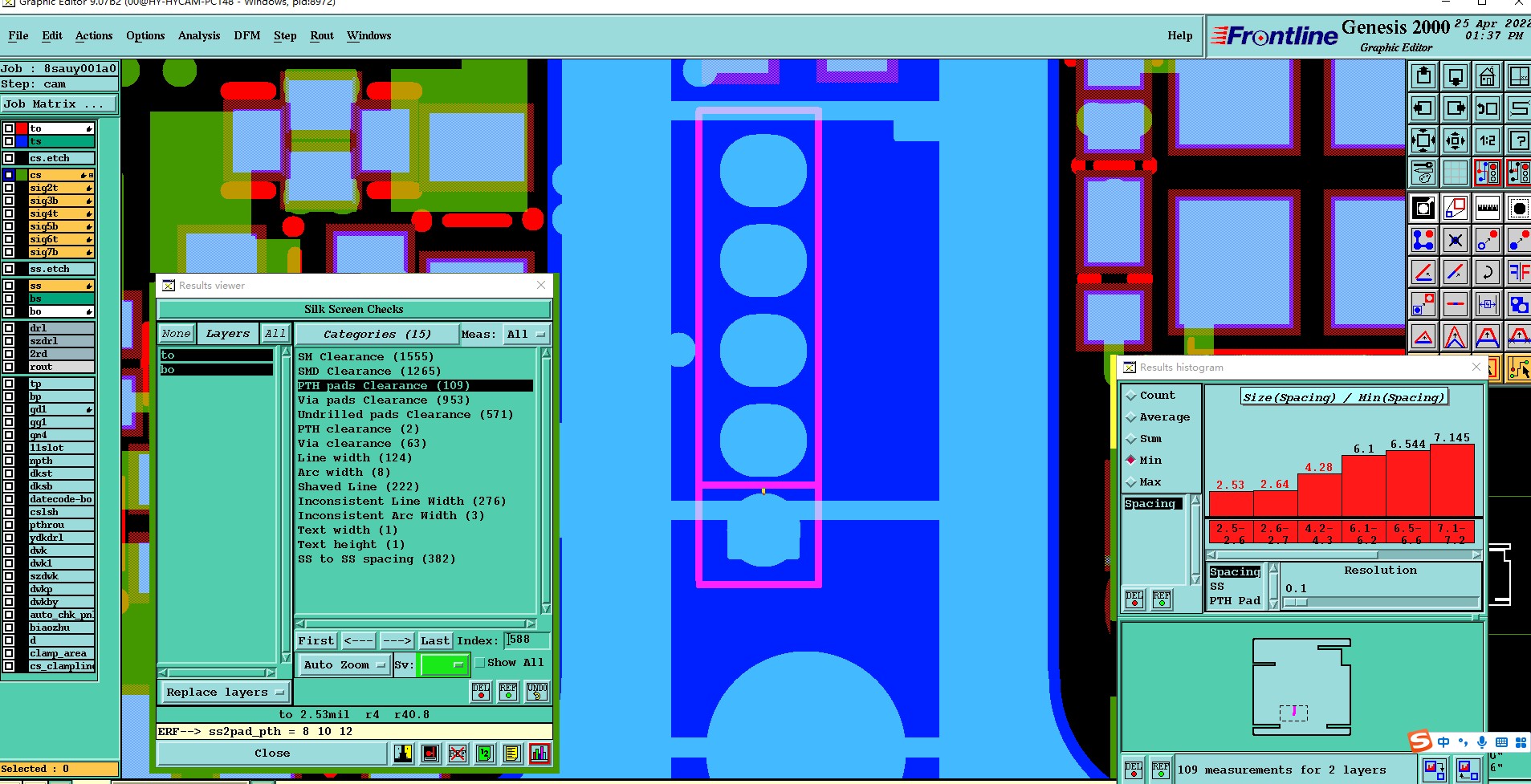Image resolution: width=1531 pixels, height=784 pixels.
Task: Open the Replace layers dropdown
Action: coord(224,693)
